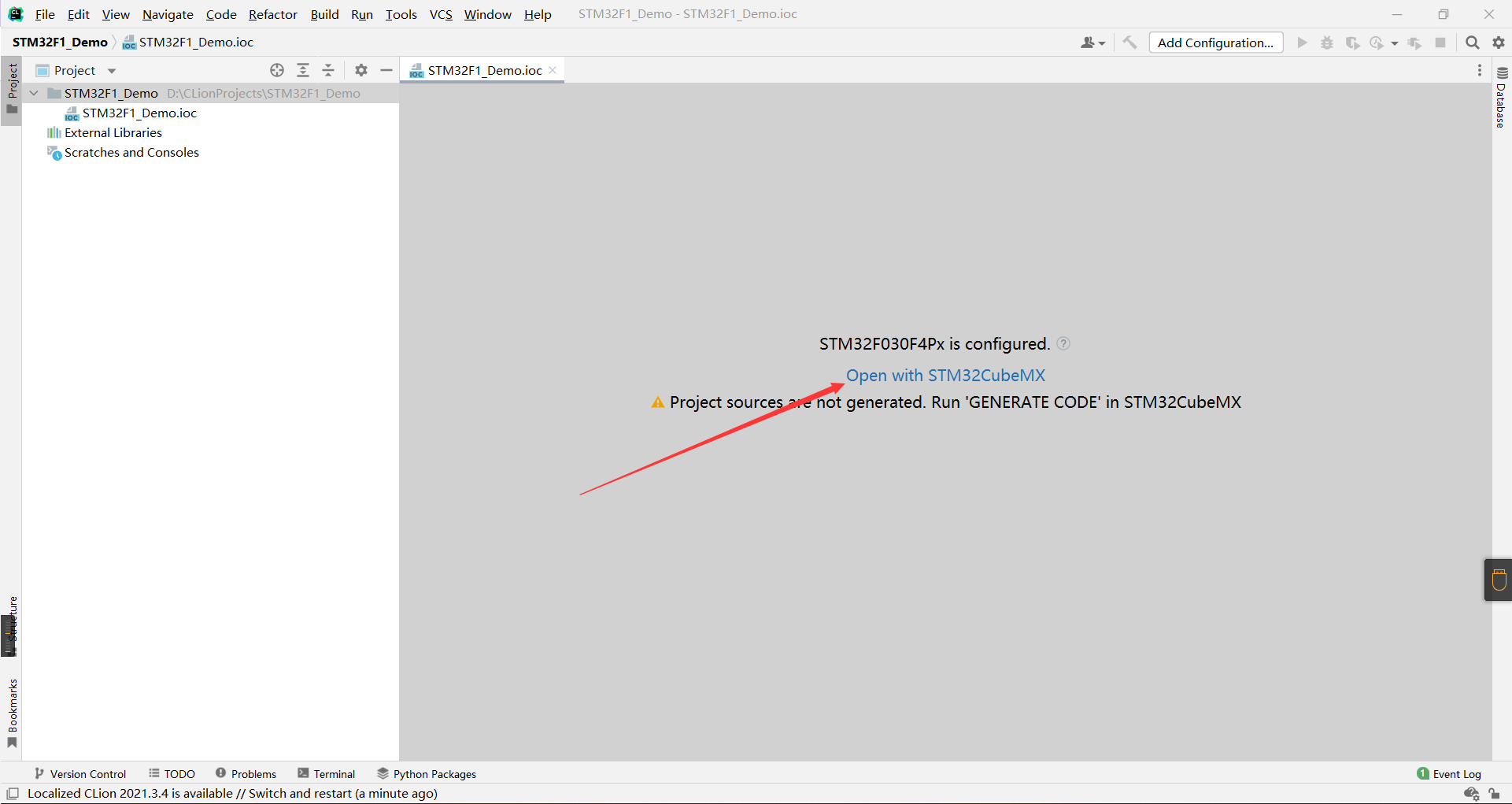Open the Help menu
This screenshot has height=804, width=1512.
pyautogui.click(x=538, y=14)
